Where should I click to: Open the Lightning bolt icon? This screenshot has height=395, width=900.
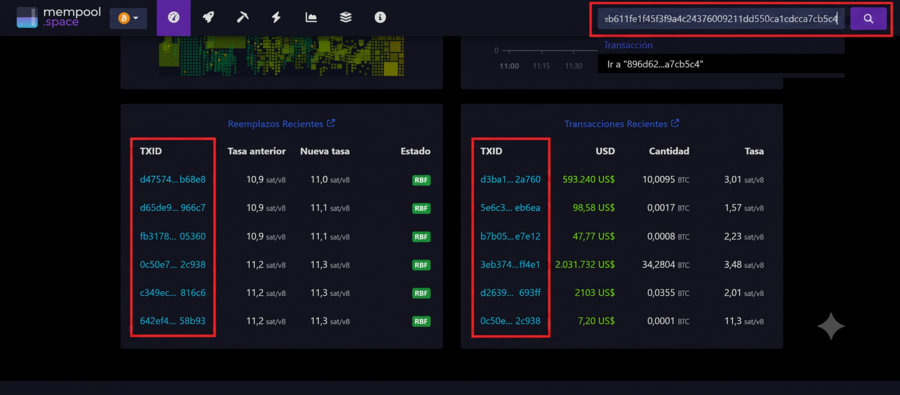click(276, 18)
